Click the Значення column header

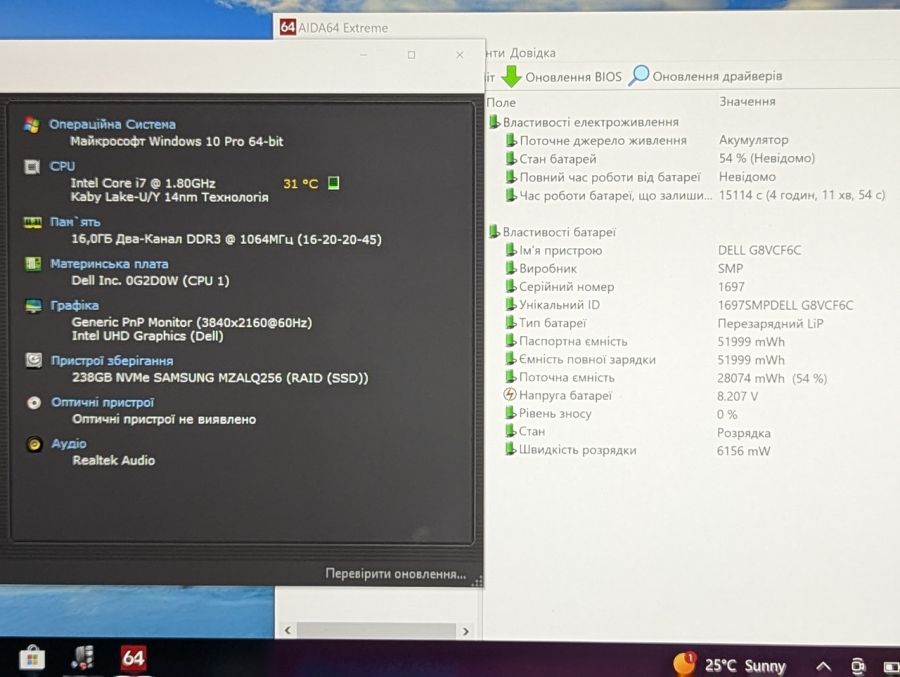click(747, 102)
